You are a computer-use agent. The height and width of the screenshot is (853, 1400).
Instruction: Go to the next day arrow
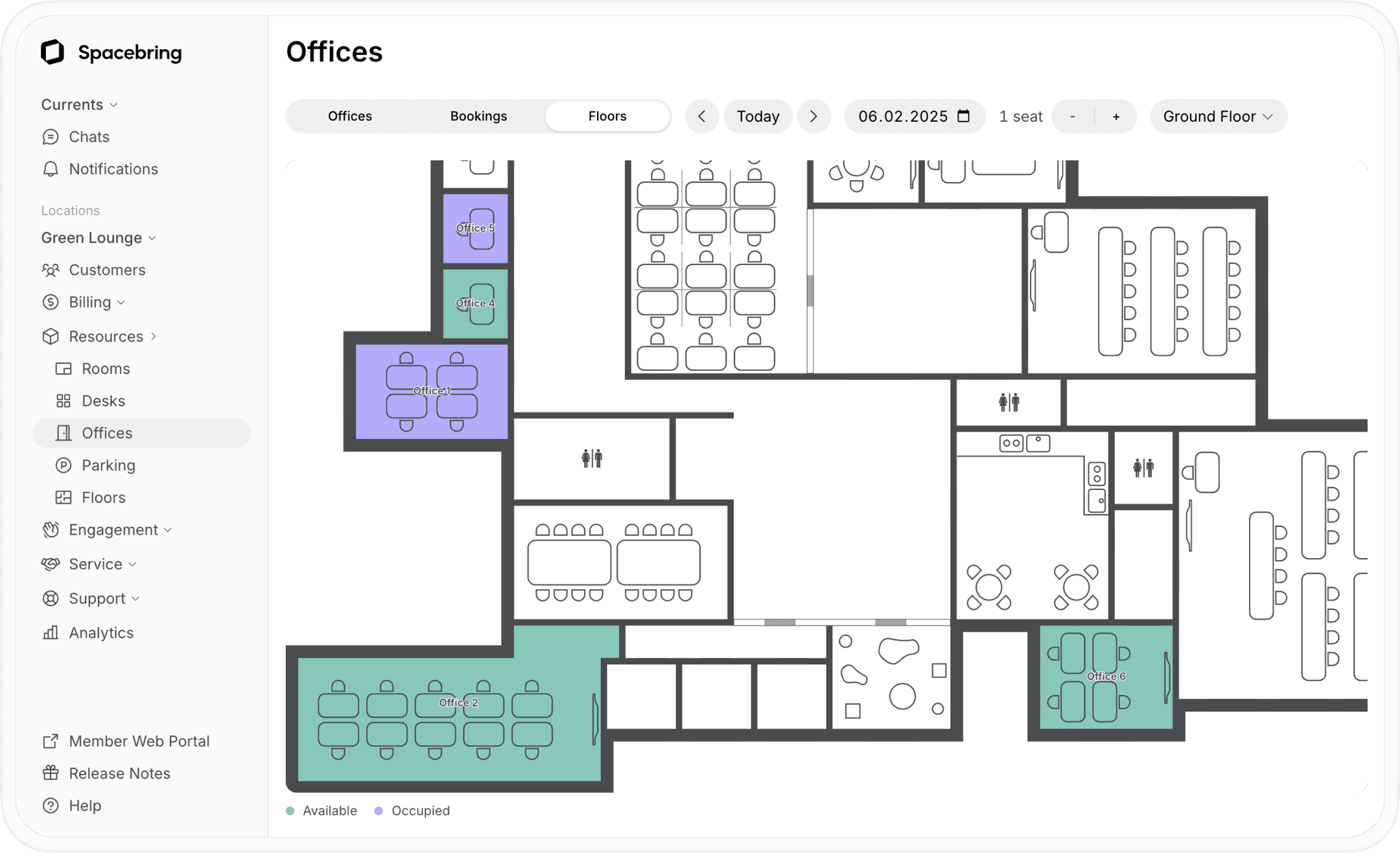click(x=814, y=117)
